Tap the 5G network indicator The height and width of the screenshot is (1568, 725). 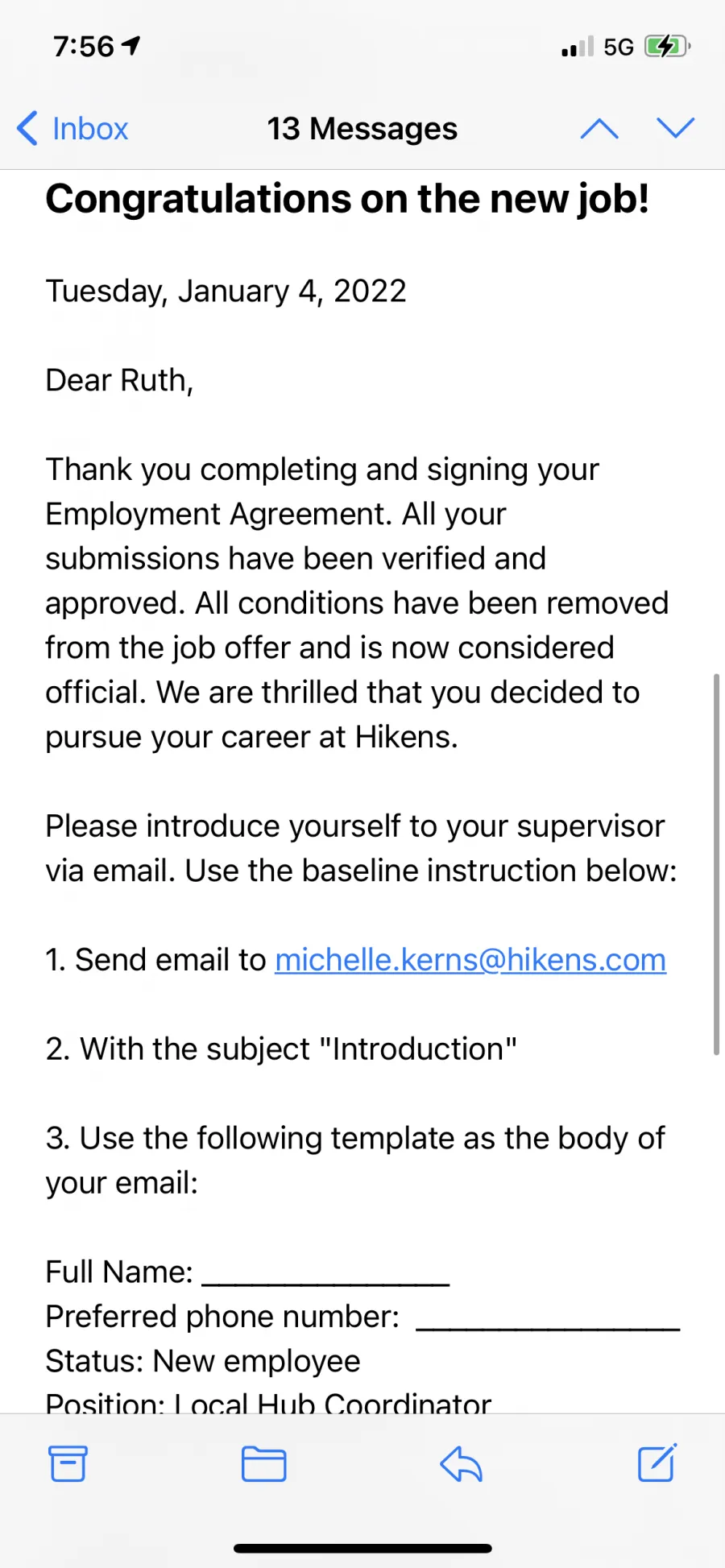click(x=619, y=47)
